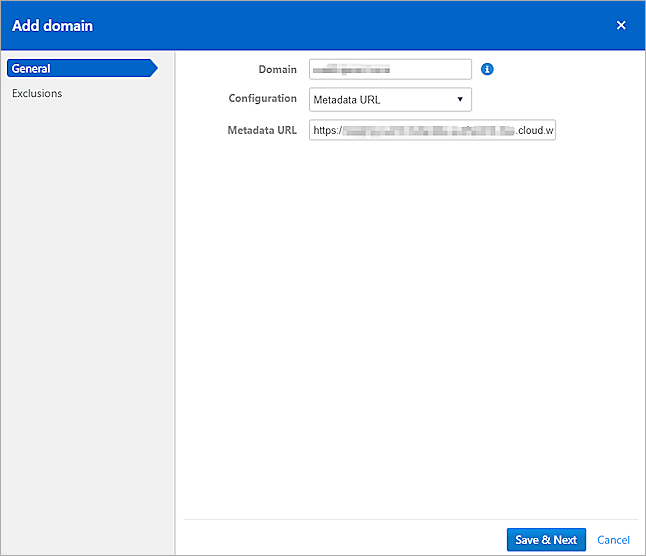Viewport: 646px width, 556px height.
Task: Click the Add domain title
Action: (52, 26)
